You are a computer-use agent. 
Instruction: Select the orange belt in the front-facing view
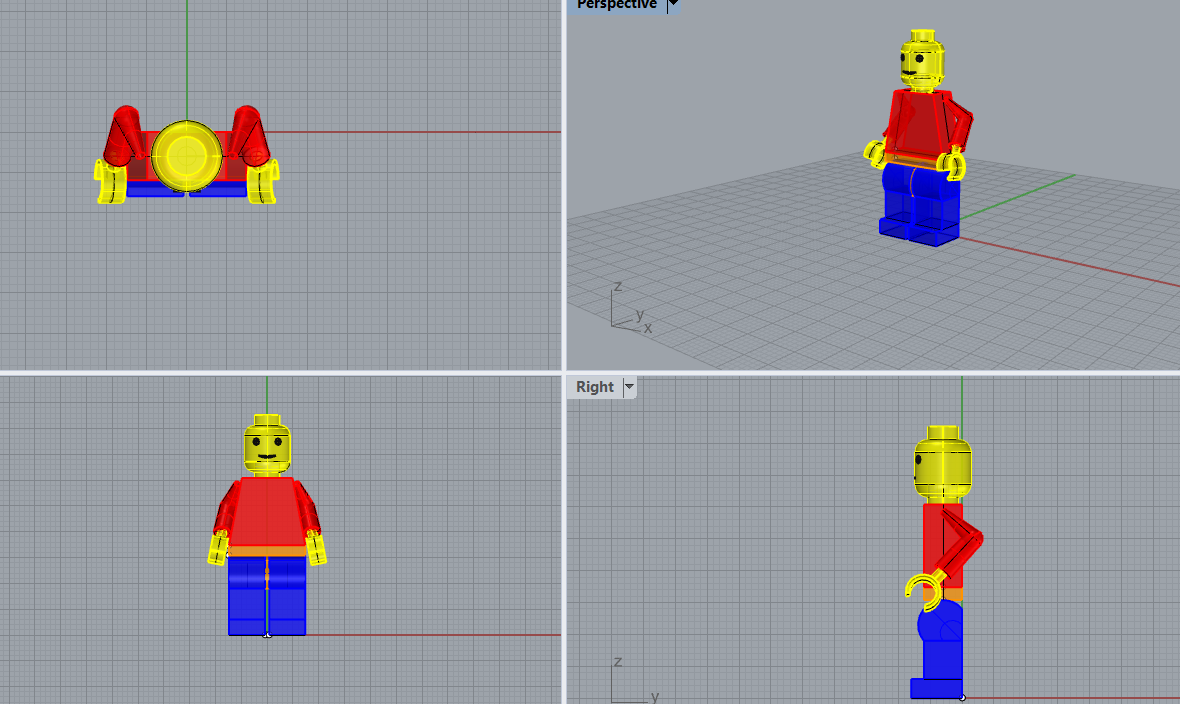[267, 552]
